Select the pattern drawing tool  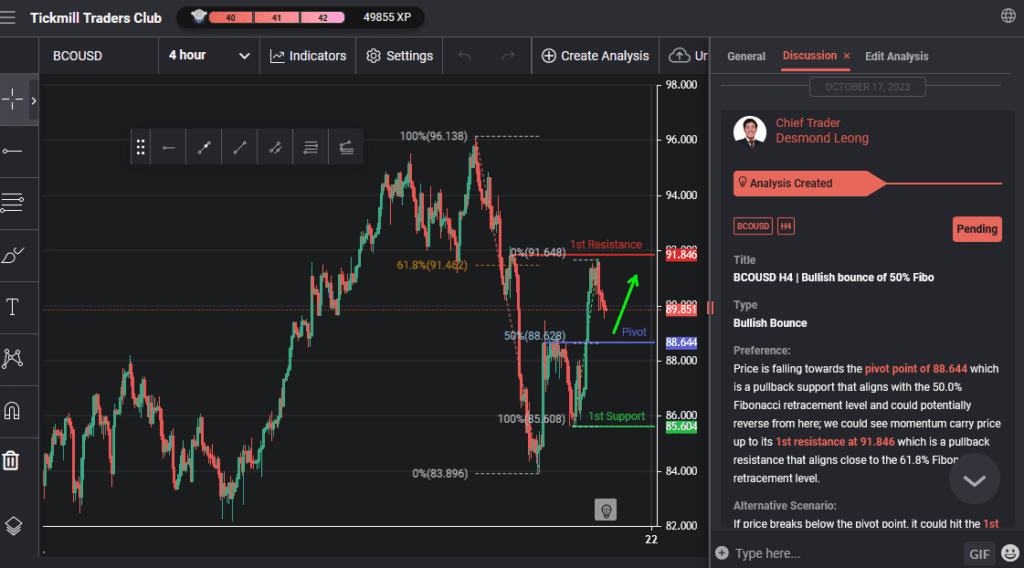12,358
